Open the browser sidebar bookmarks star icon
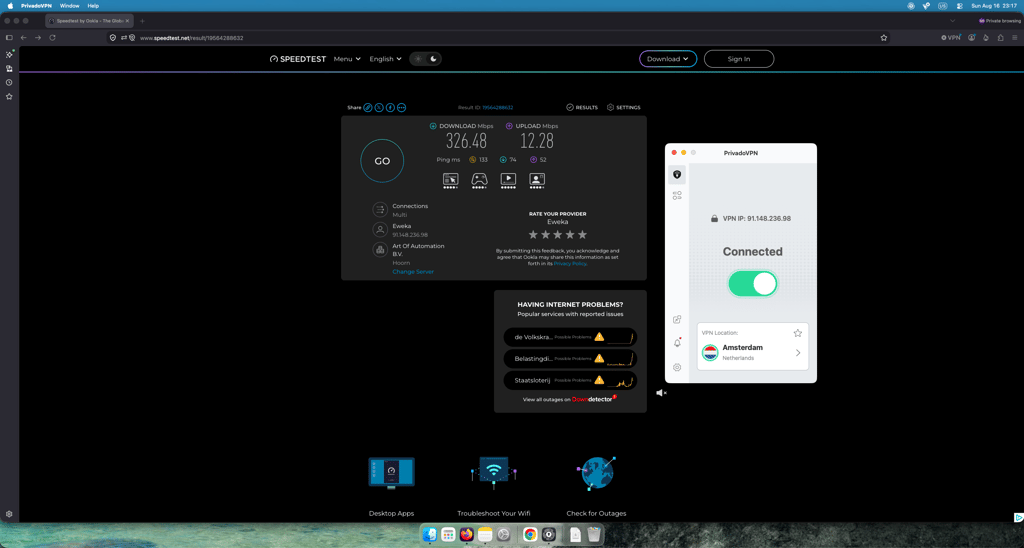1024x548 pixels. [x=9, y=97]
